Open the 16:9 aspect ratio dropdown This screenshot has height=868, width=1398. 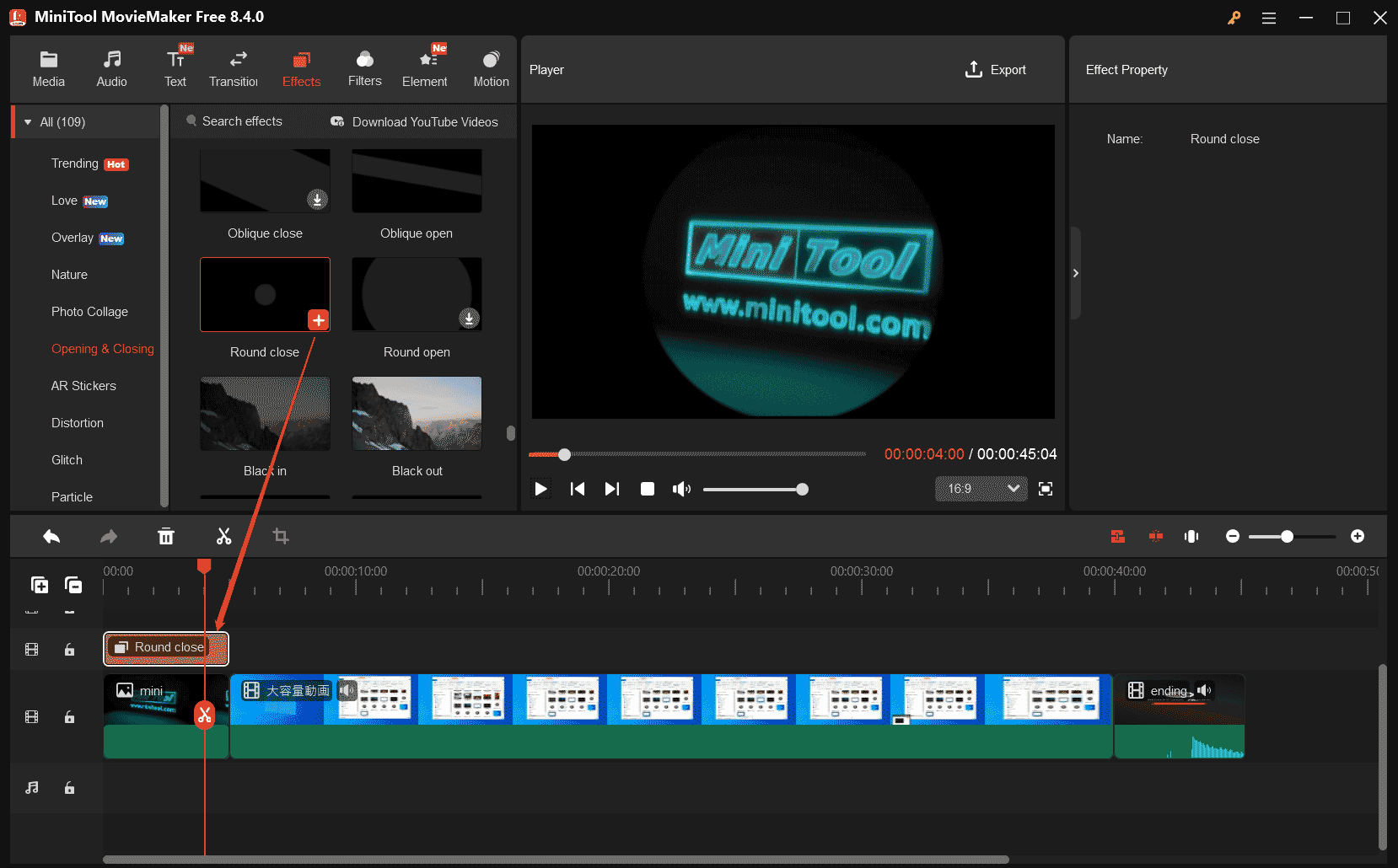click(981, 489)
